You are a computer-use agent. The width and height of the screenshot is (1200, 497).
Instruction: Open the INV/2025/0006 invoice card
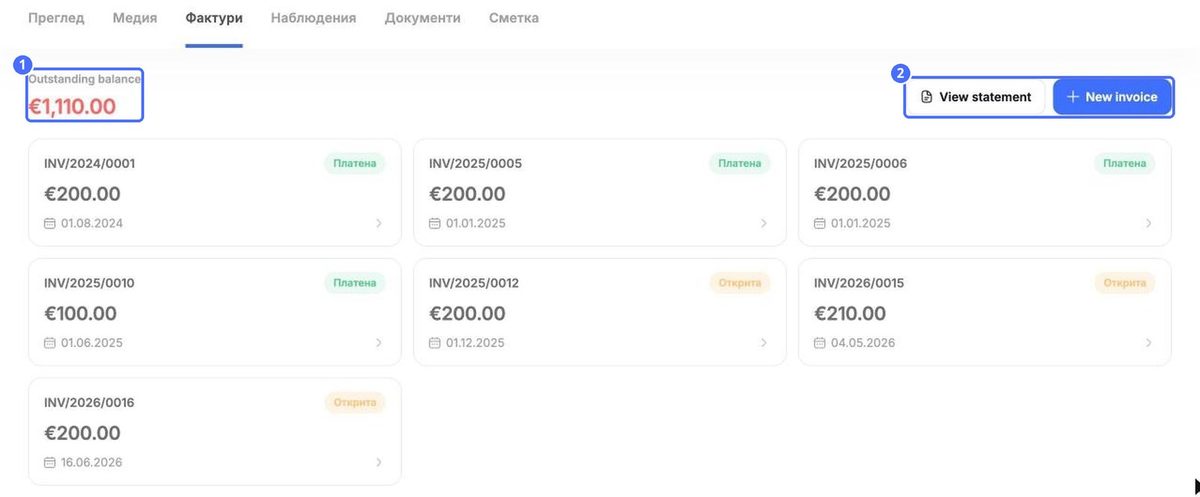coord(984,193)
